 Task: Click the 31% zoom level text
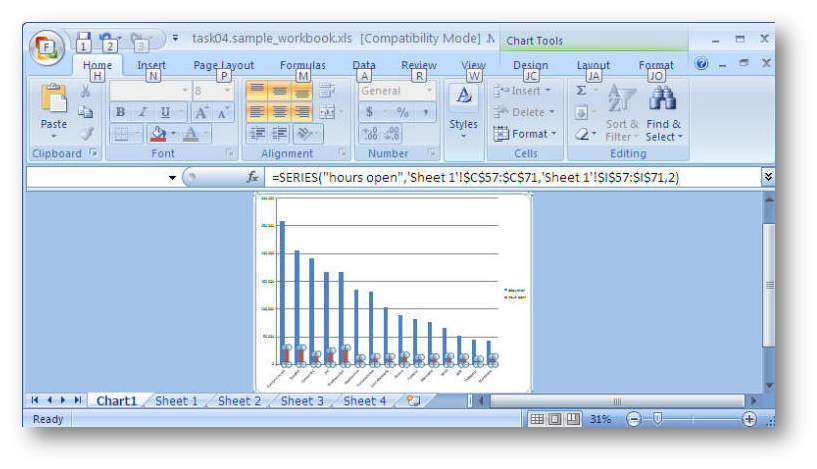click(x=600, y=419)
